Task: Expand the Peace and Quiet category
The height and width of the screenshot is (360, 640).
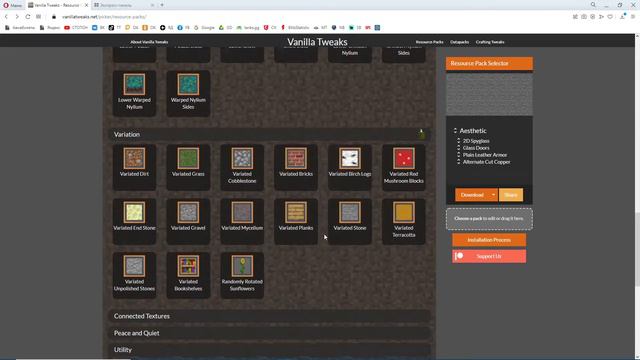Action: [269, 333]
